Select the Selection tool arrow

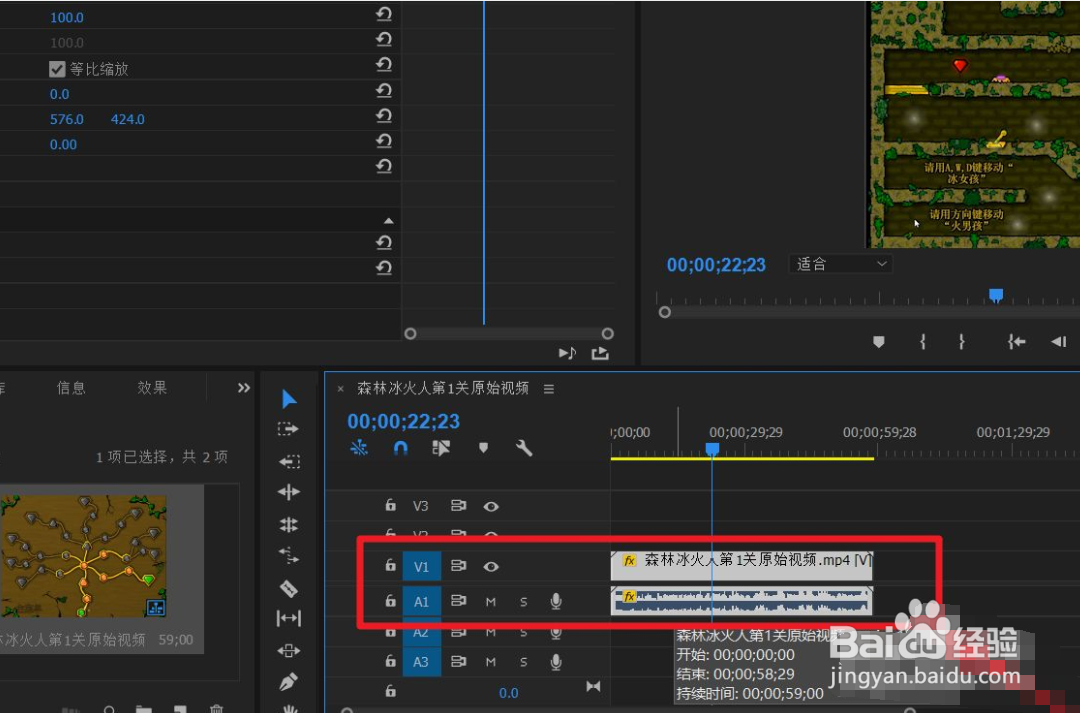pos(289,399)
